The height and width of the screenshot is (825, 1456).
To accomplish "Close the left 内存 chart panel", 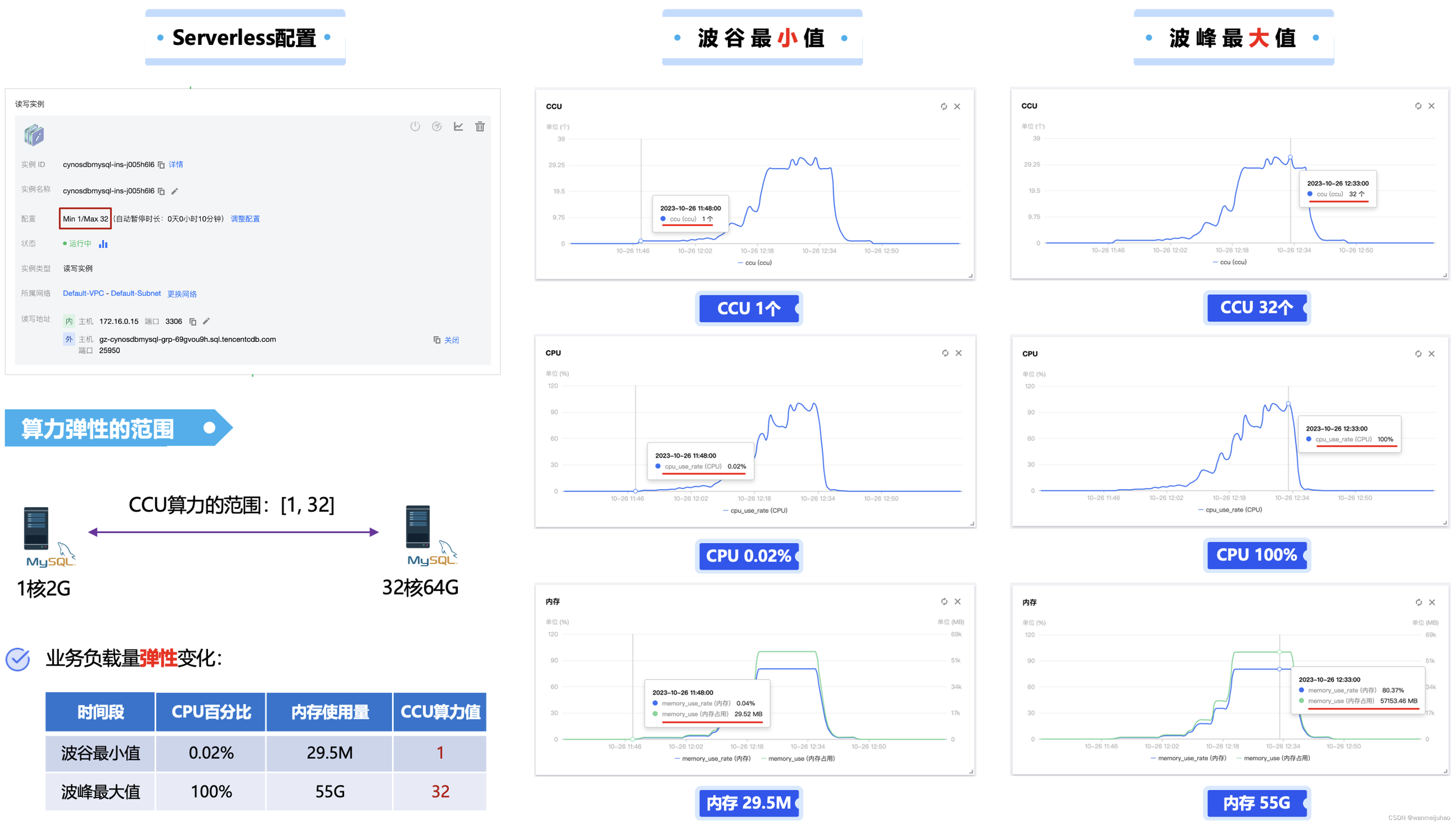I will click(957, 602).
